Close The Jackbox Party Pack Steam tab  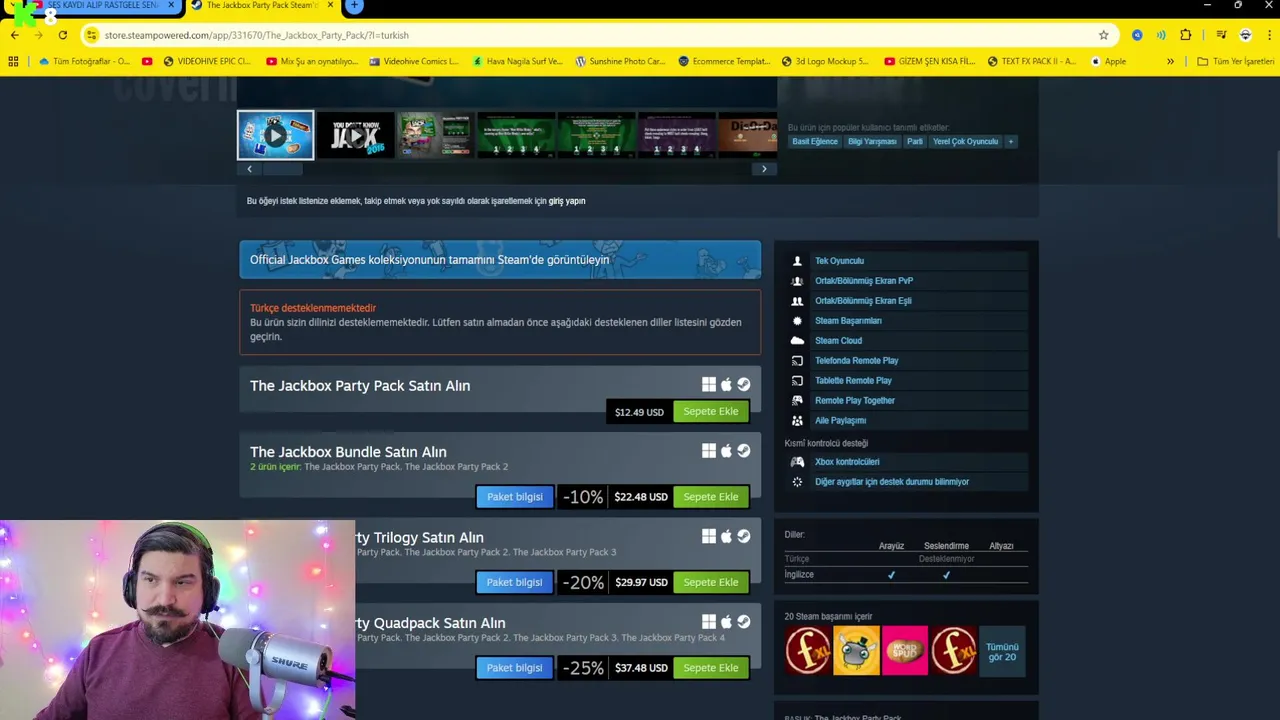tap(330, 6)
